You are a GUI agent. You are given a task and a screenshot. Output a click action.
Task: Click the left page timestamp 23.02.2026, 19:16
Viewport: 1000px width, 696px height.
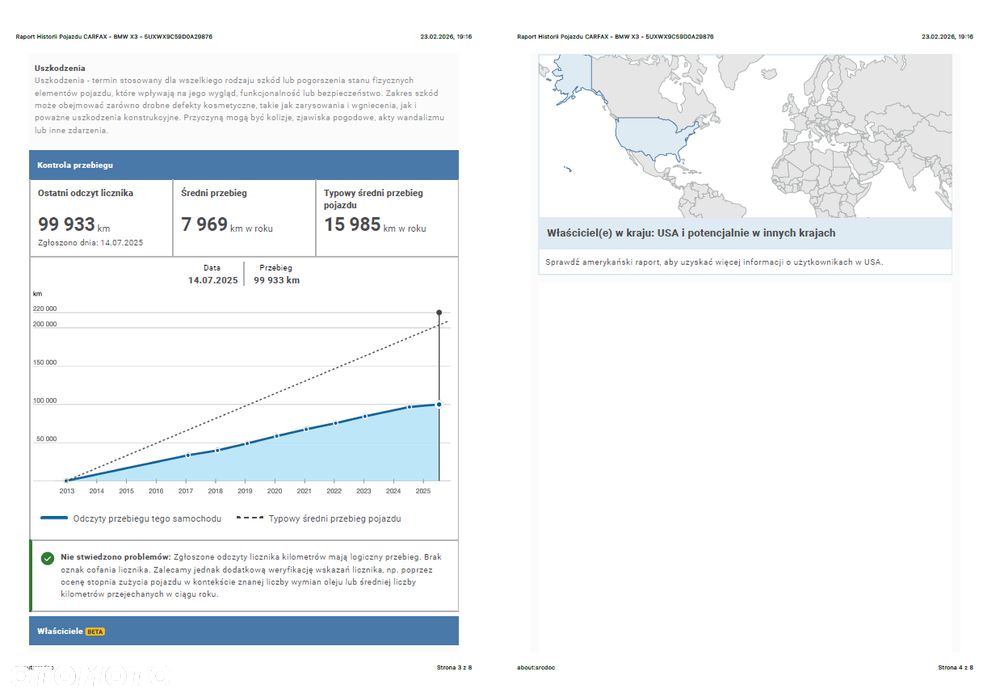click(446, 37)
